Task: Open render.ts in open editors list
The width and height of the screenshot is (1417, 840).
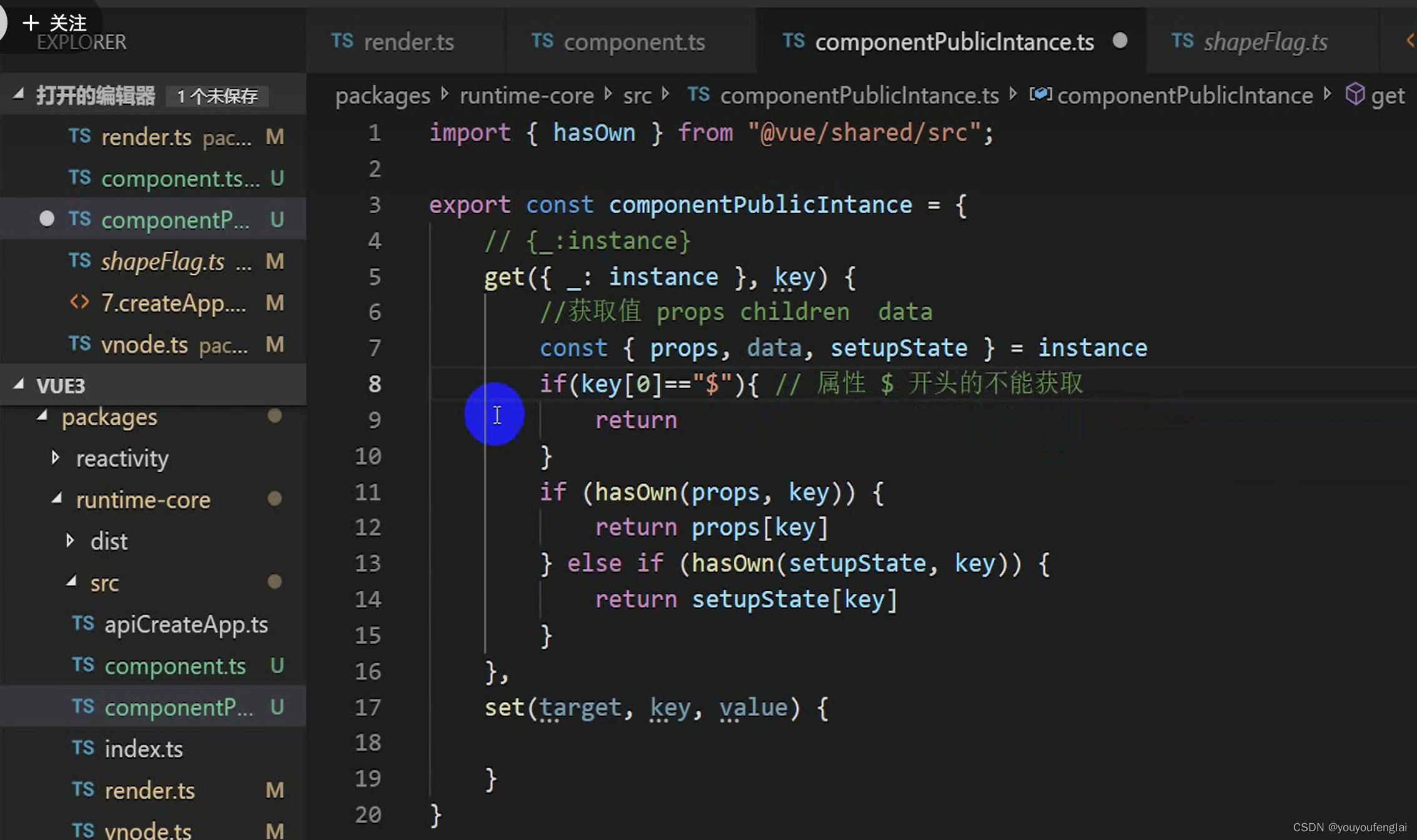Action: coord(153,137)
